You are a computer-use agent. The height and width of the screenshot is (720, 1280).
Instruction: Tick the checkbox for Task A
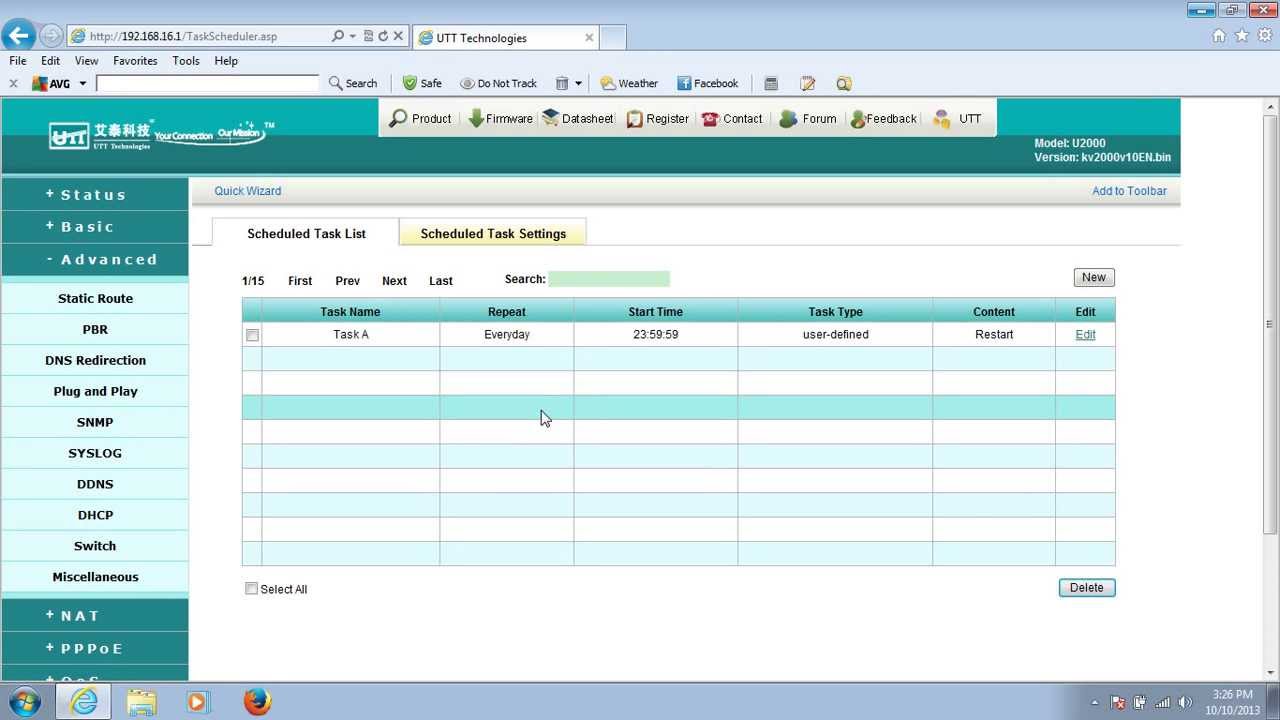[252, 335]
